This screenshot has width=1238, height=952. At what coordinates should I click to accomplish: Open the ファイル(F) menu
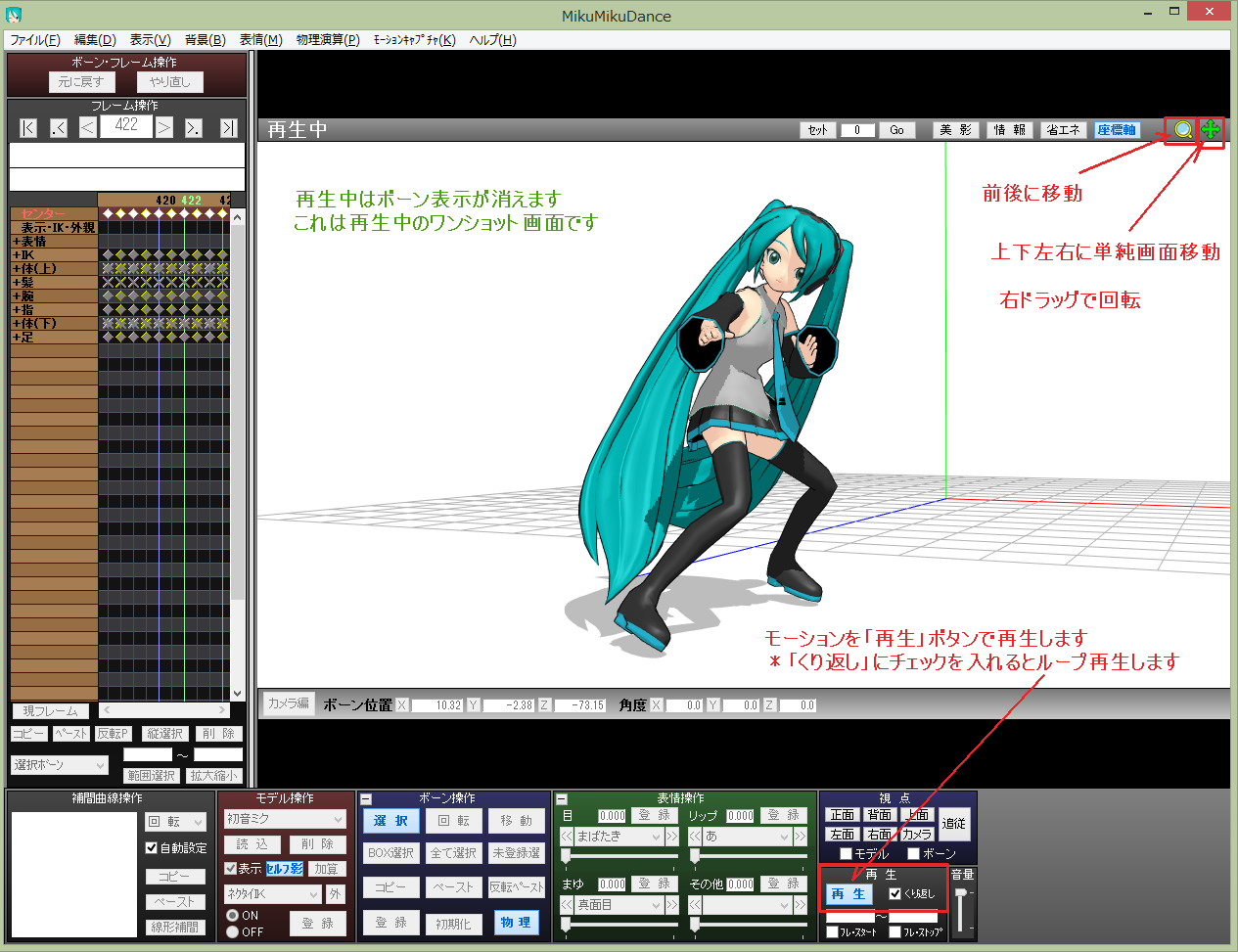pyautogui.click(x=35, y=40)
